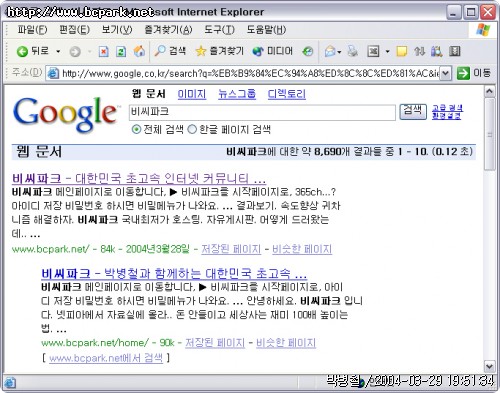Open the History icon

click(x=308, y=51)
